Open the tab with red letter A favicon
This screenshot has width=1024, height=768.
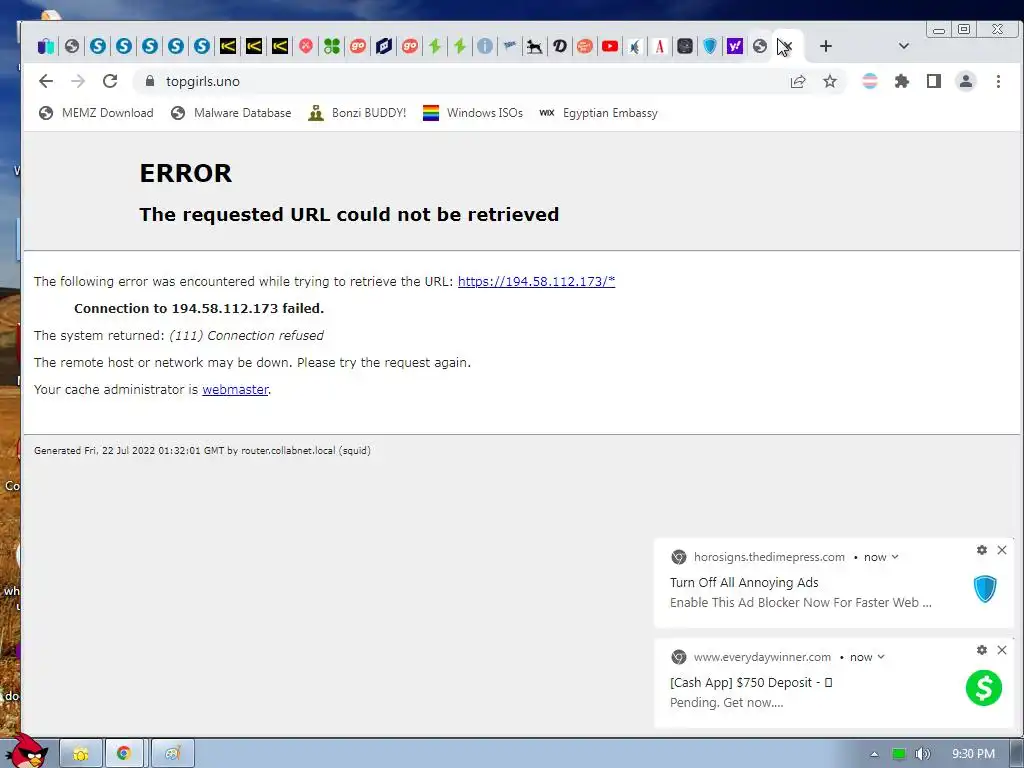[660, 46]
